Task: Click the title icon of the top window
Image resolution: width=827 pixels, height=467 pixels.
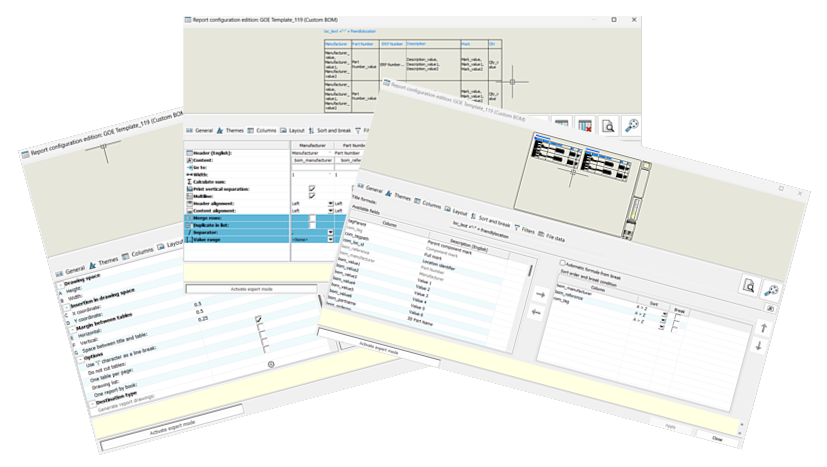Action: coord(188,20)
